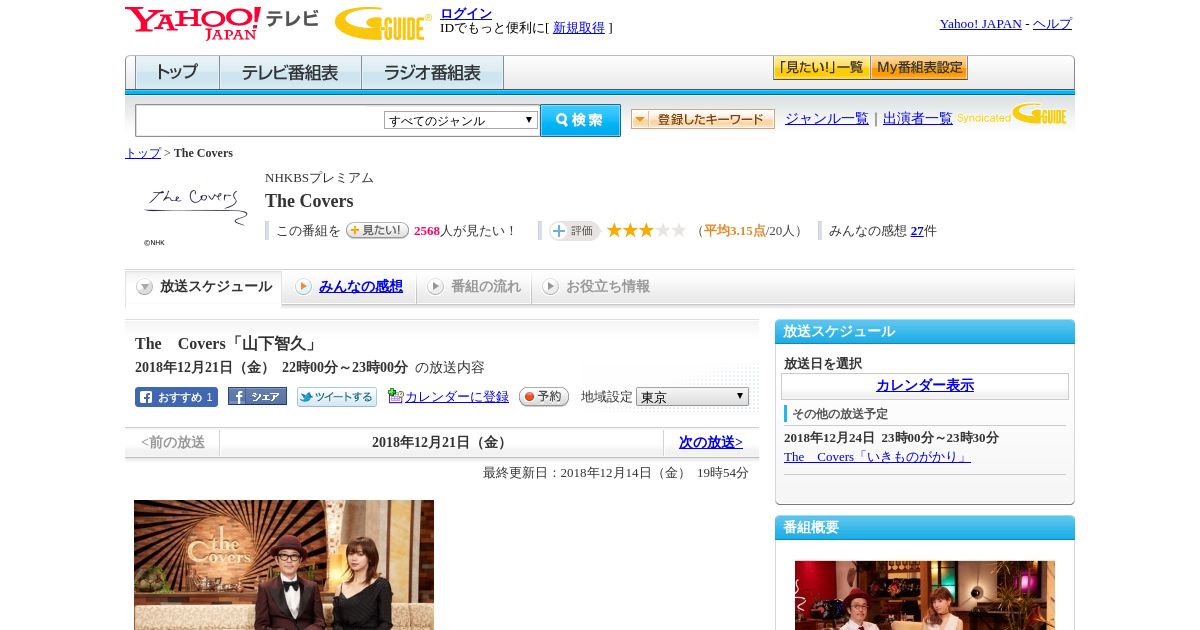Open the ログイン link
The width and height of the screenshot is (1200, 630).
(x=466, y=13)
